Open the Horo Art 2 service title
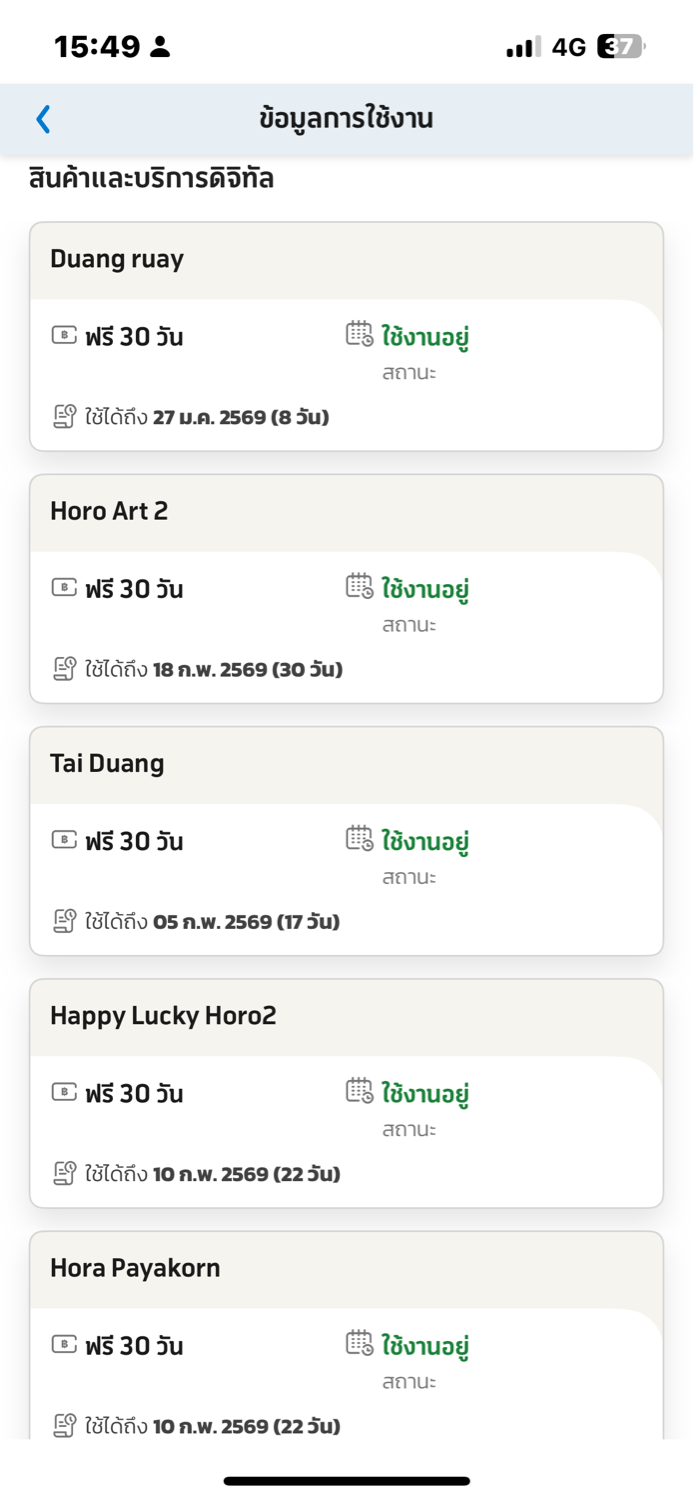 pos(109,511)
